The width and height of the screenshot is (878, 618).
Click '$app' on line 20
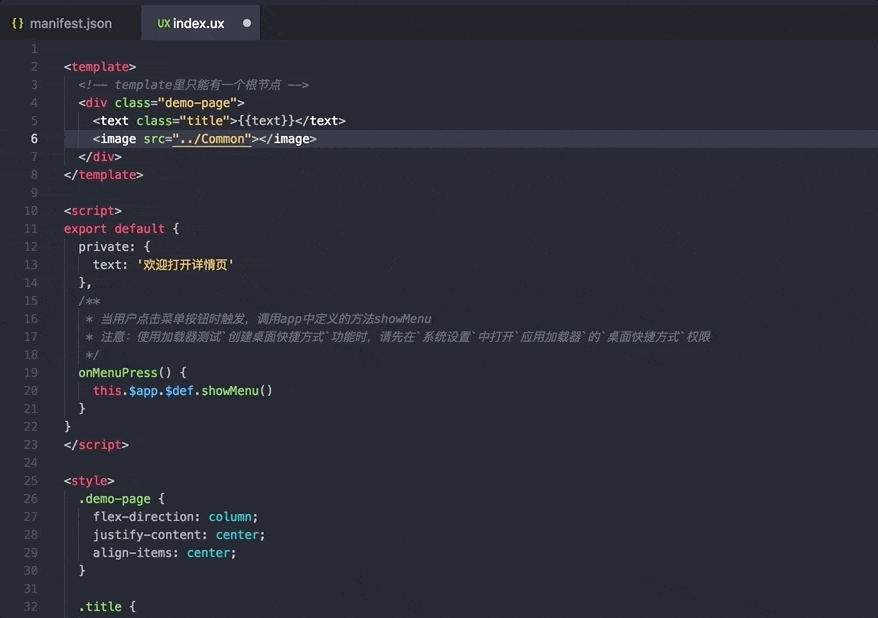tap(143, 391)
